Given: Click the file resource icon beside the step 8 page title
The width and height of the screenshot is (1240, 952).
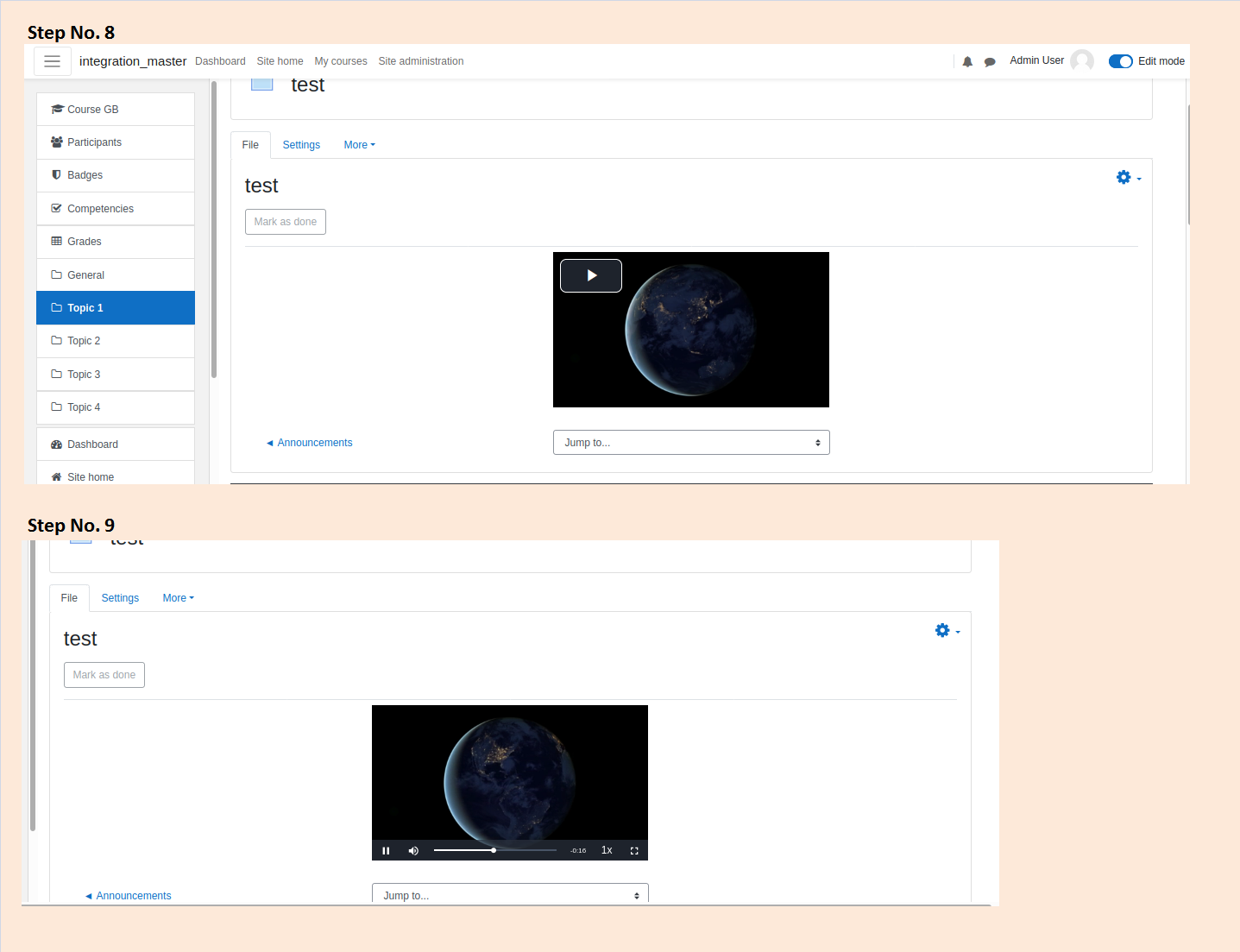Looking at the screenshot, I should point(262,84).
